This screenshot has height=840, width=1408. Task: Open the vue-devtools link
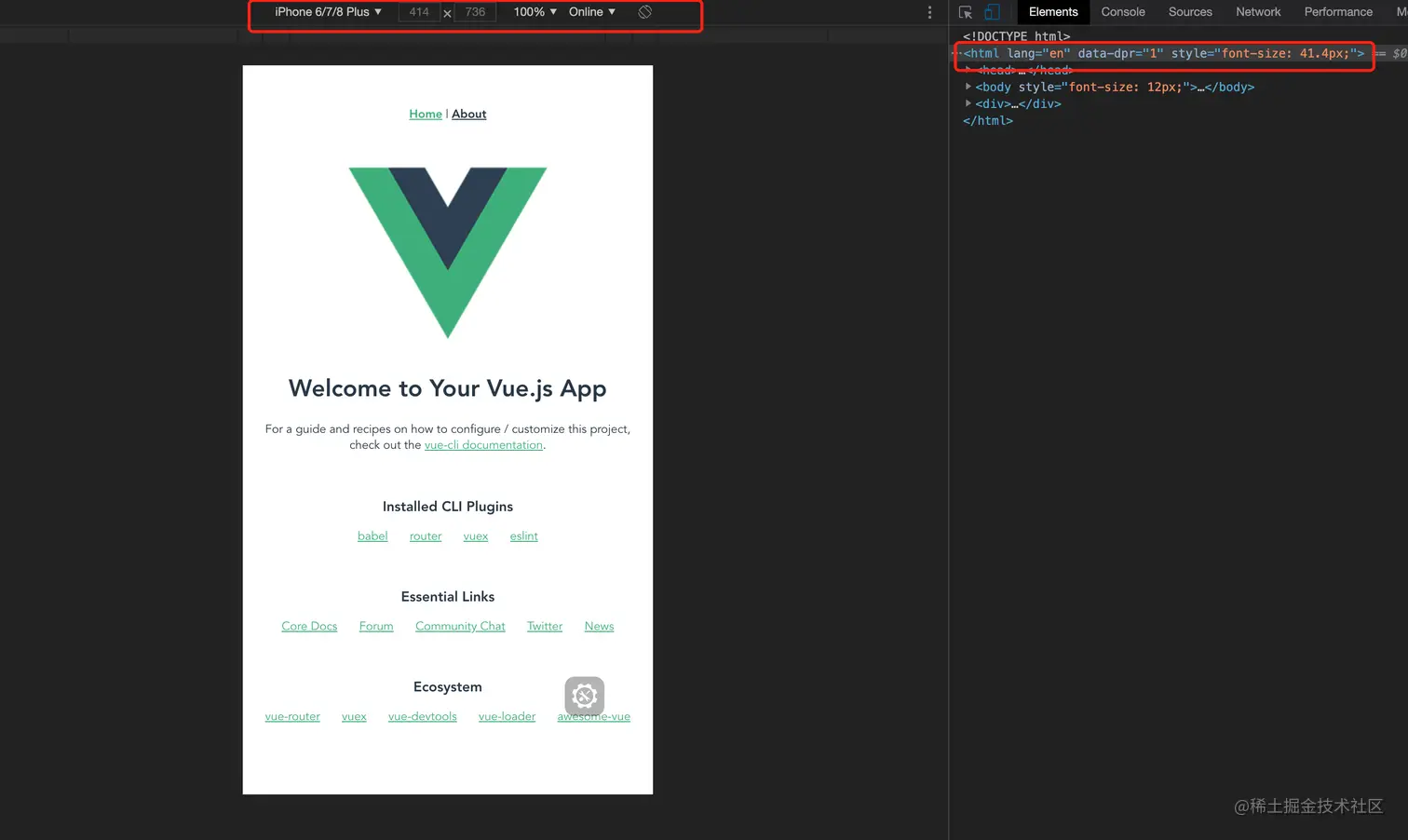(423, 717)
